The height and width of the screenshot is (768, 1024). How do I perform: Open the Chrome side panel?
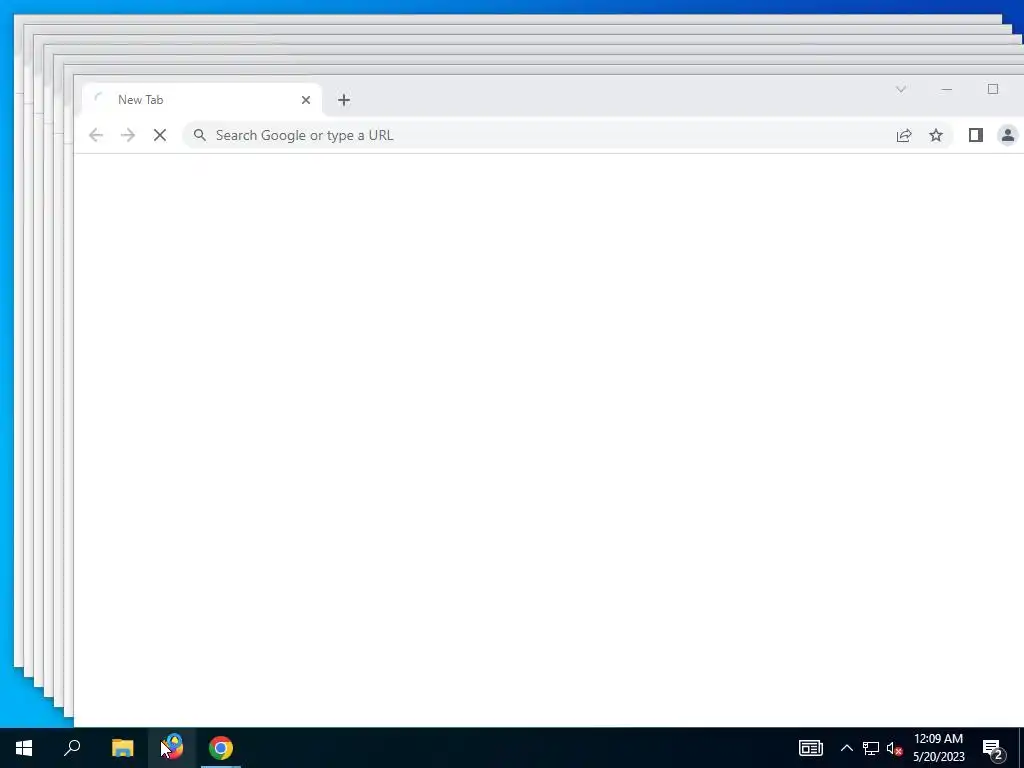click(x=976, y=135)
